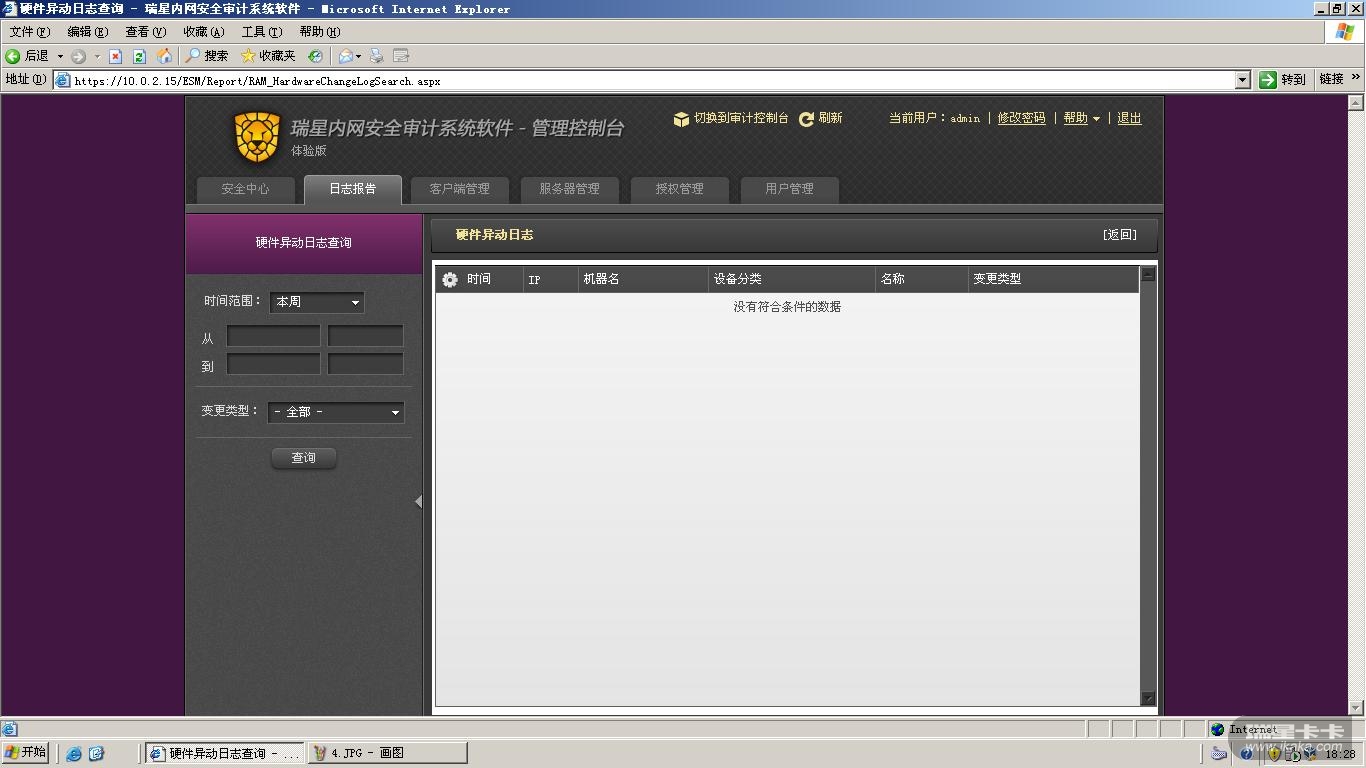The image size is (1366, 768).
Task: Click the 修改密码 link
Action: click(x=1021, y=118)
